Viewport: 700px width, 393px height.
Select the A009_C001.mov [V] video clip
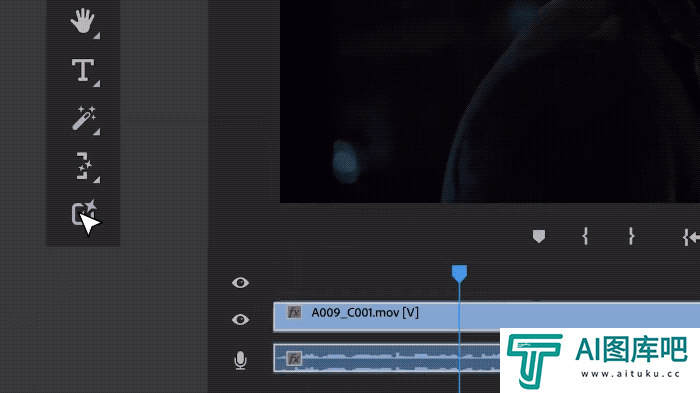coord(487,317)
